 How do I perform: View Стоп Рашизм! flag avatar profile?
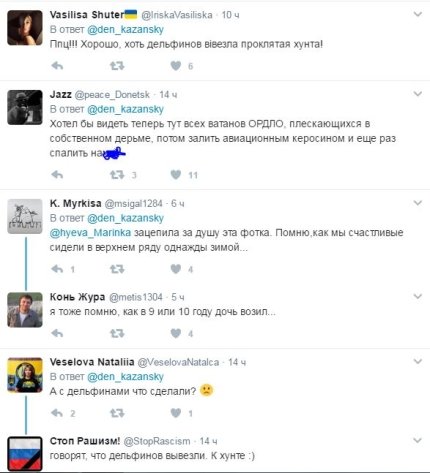25,453
